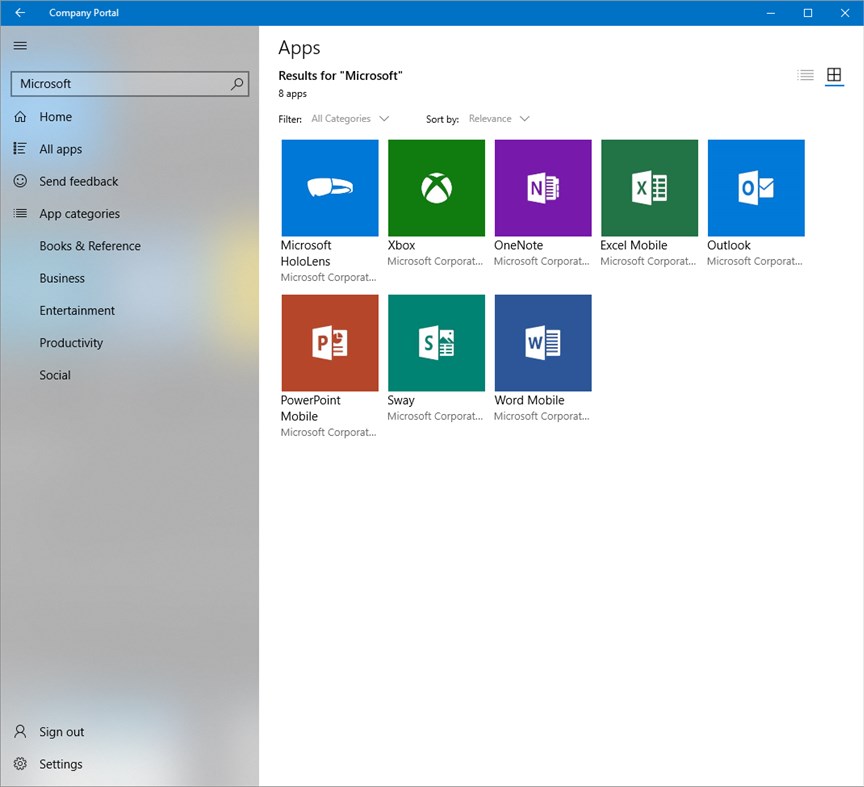The height and width of the screenshot is (787, 864).
Task: Open the Excel Mobile app tile
Action: [x=649, y=187]
